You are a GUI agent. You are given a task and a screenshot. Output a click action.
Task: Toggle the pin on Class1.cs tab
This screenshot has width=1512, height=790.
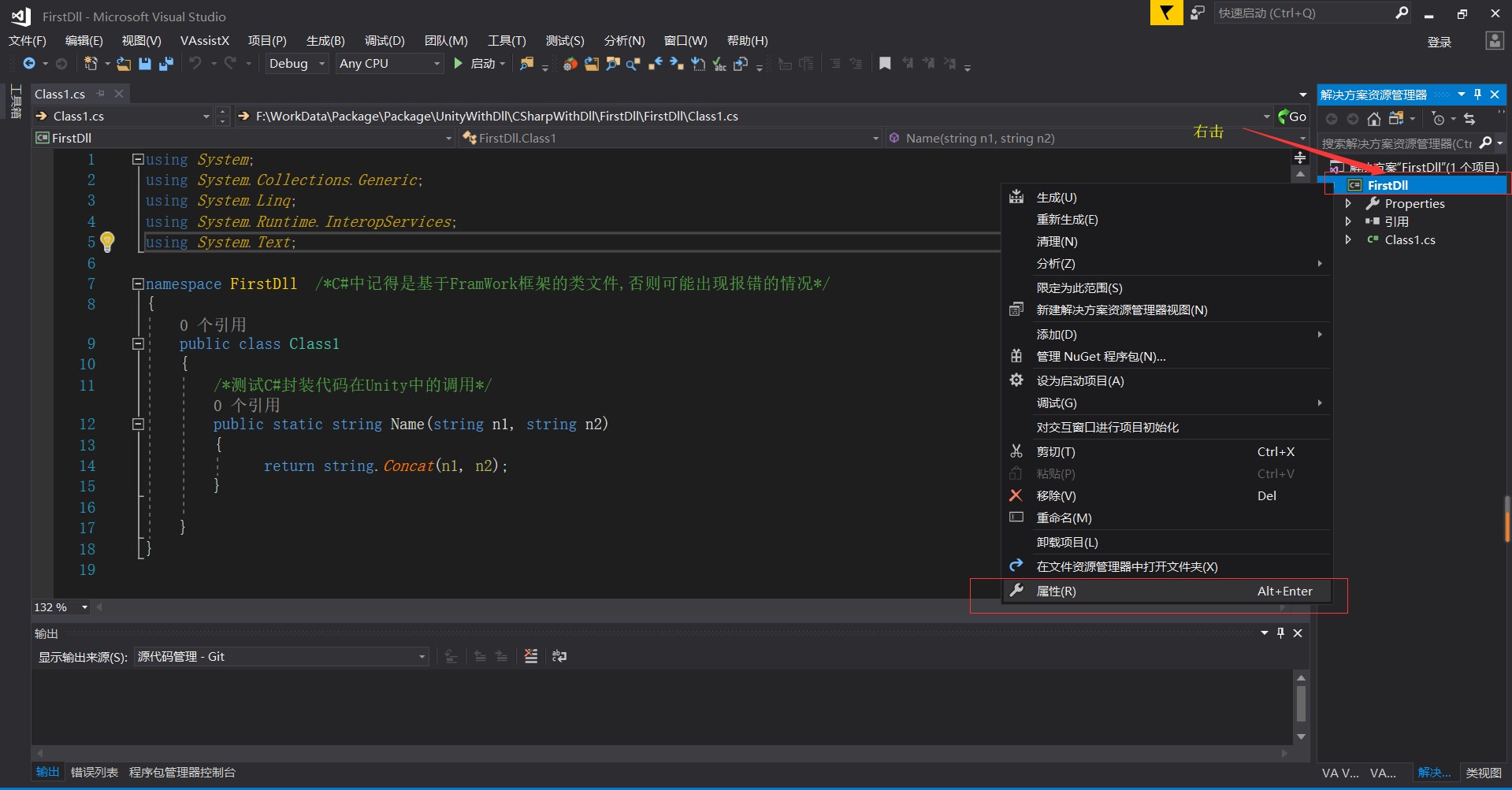(x=101, y=94)
